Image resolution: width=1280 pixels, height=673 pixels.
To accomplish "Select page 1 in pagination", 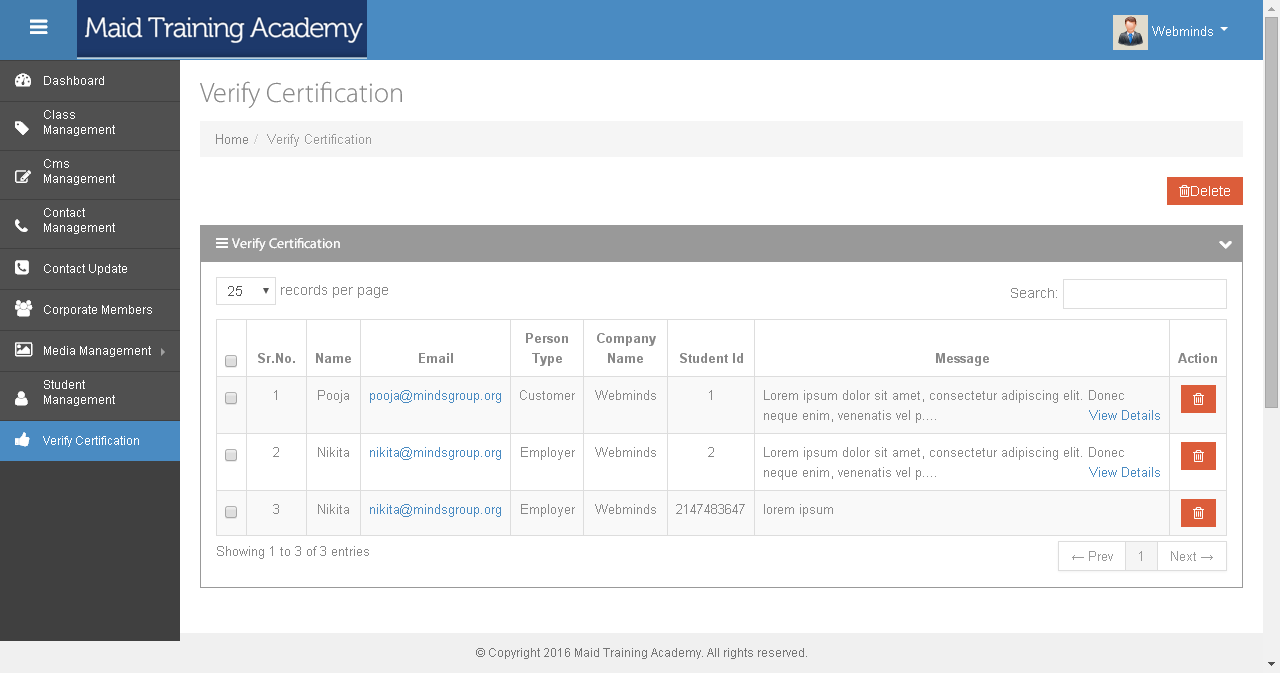I will [1141, 557].
